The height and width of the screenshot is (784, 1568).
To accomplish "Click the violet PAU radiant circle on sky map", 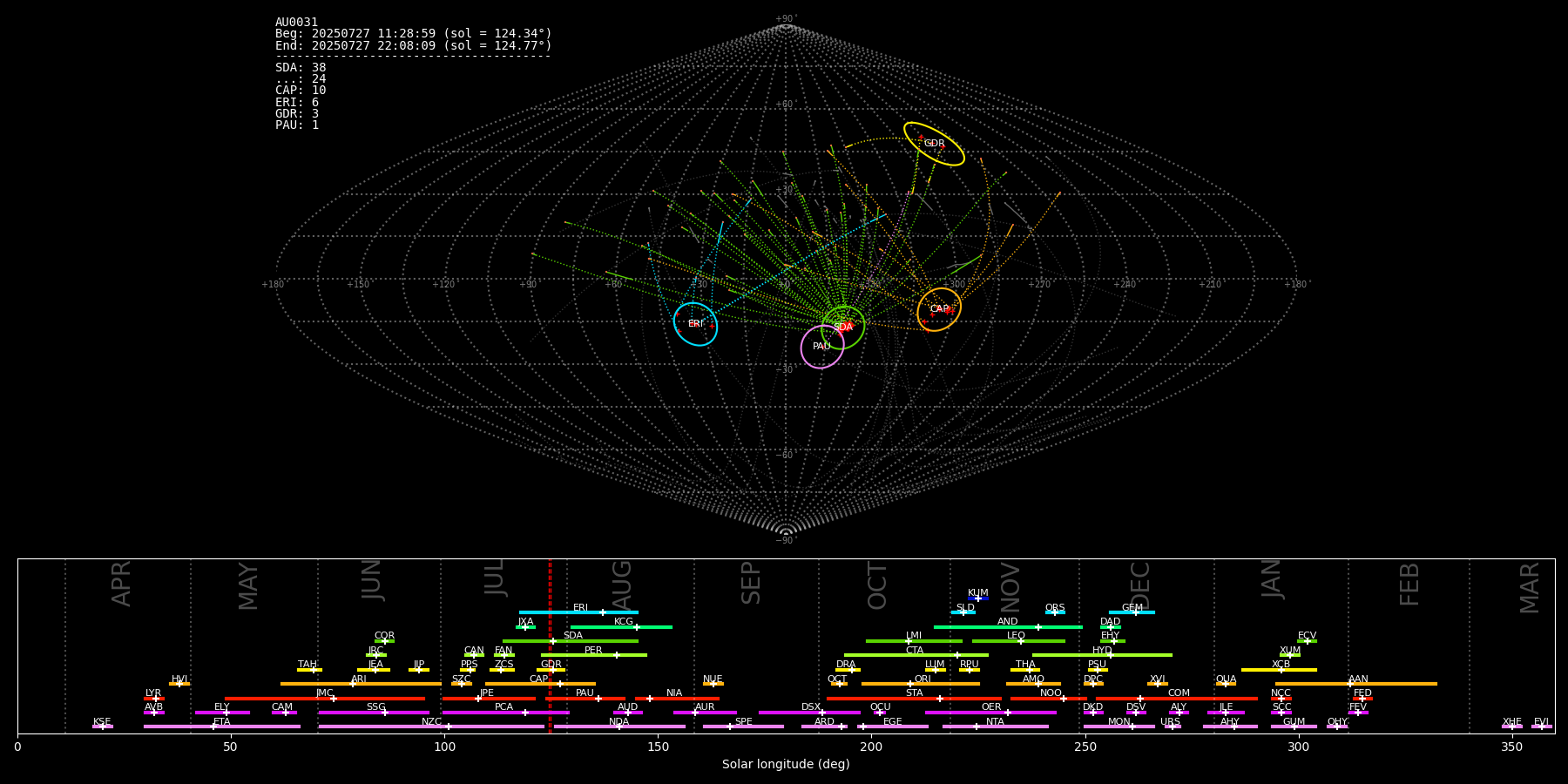I will [822, 347].
